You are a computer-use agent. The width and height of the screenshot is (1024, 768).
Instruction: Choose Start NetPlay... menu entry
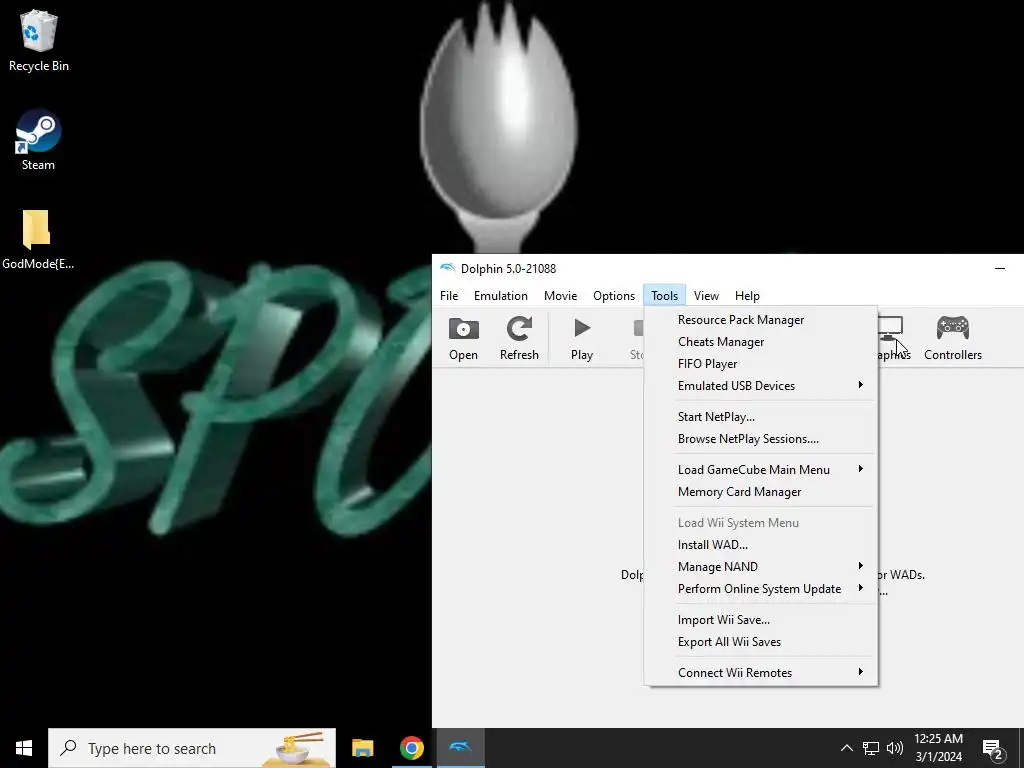tap(761, 417)
